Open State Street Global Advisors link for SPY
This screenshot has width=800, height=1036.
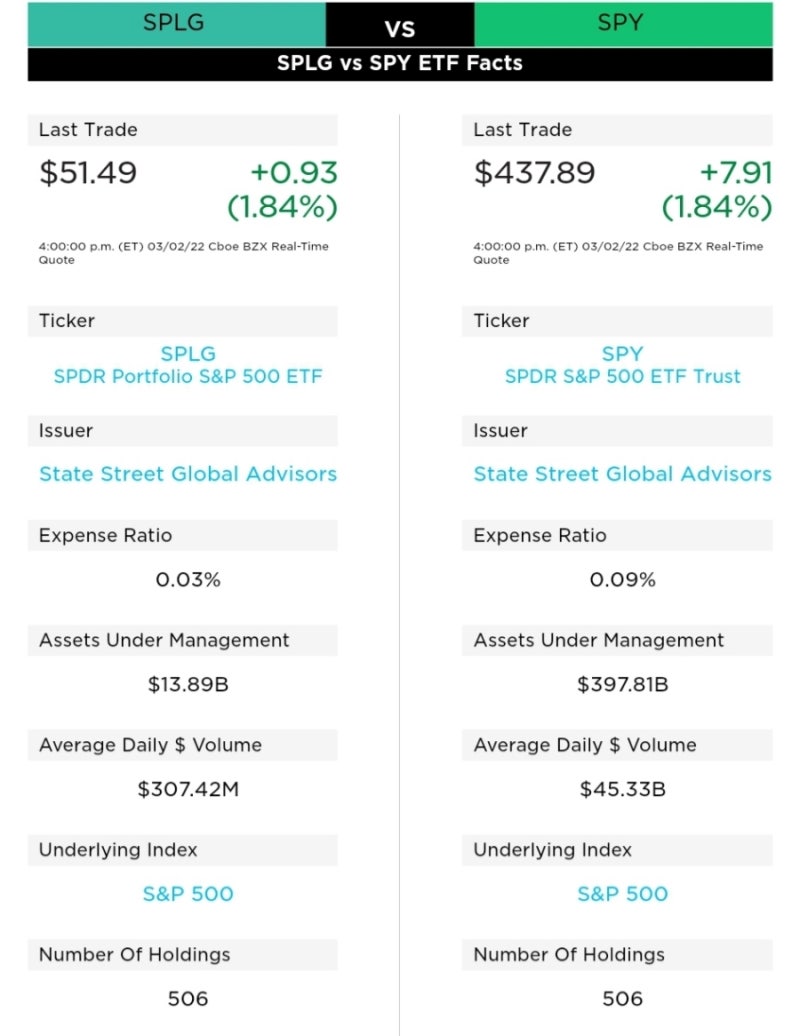(622, 474)
